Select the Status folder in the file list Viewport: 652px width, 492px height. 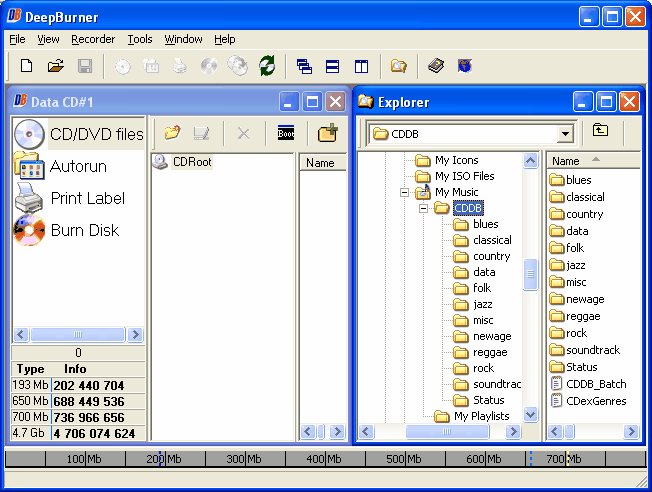[x=582, y=367]
